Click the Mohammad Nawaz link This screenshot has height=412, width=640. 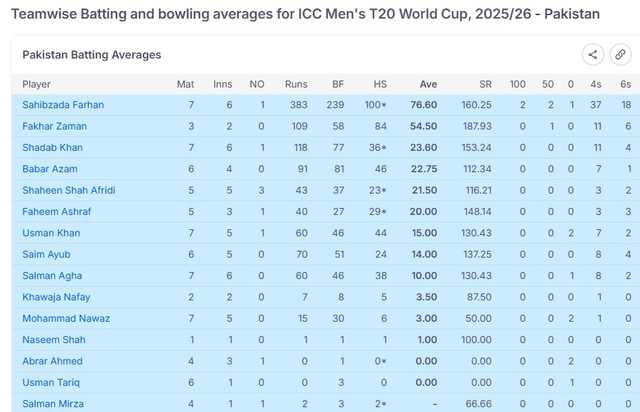[x=66, y=318]
